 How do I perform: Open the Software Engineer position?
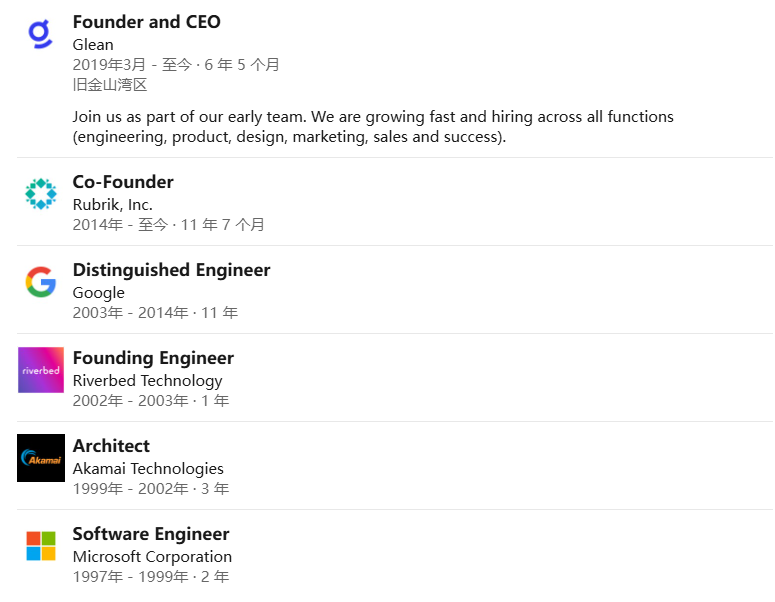(x=151, y=534)
